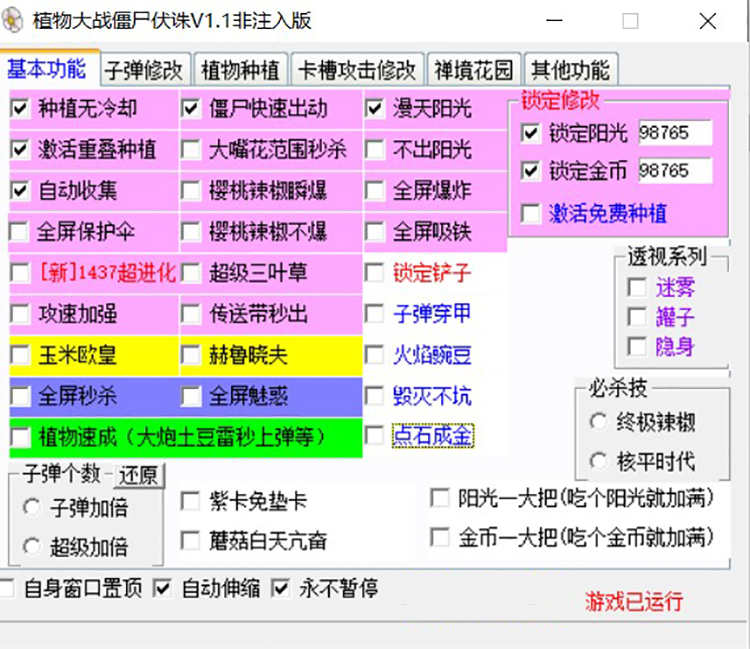The height and width of the screenshot is (649, 750).
Task: Check 全屏吸铁 option
Action: click(375, 231)
